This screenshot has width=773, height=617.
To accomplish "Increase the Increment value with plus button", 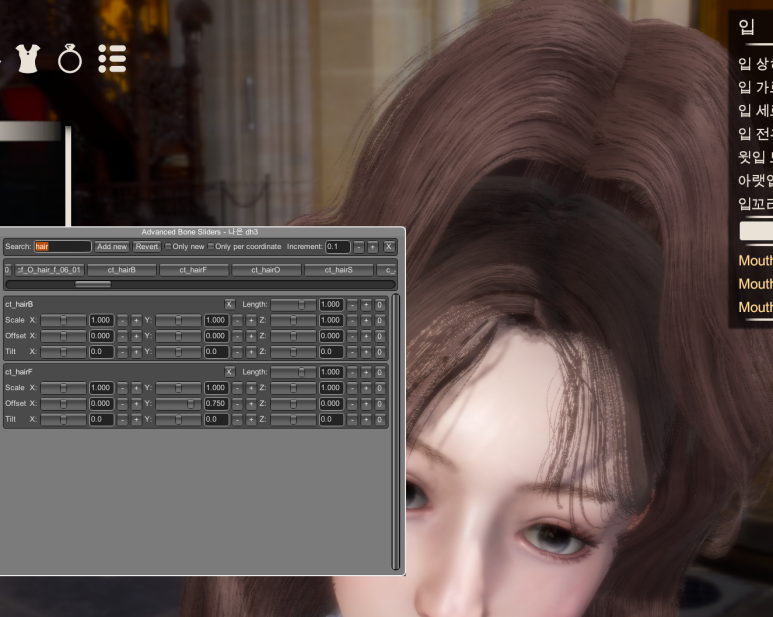I will click(372, 246).
